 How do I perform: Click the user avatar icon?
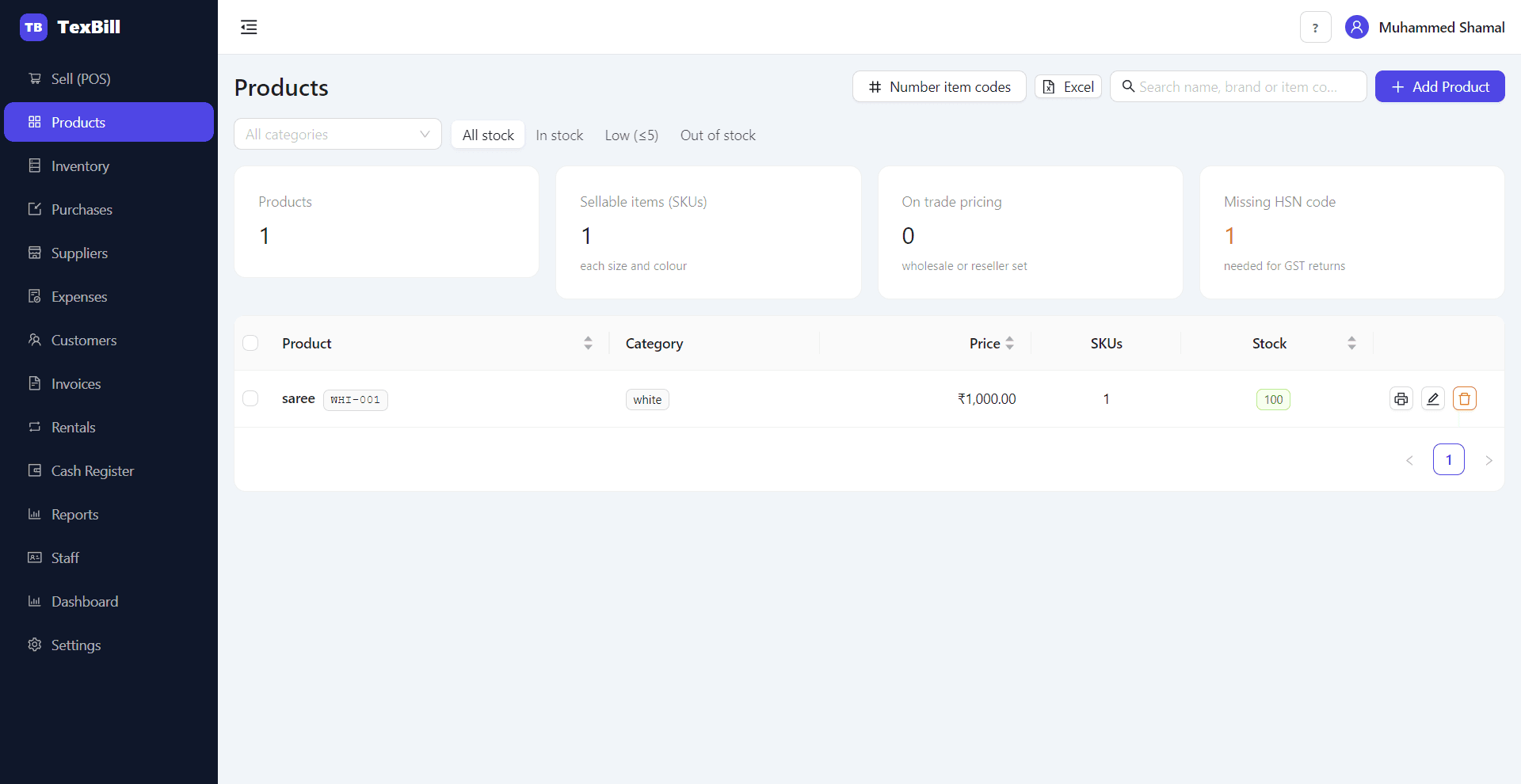tap(1356, 27)
